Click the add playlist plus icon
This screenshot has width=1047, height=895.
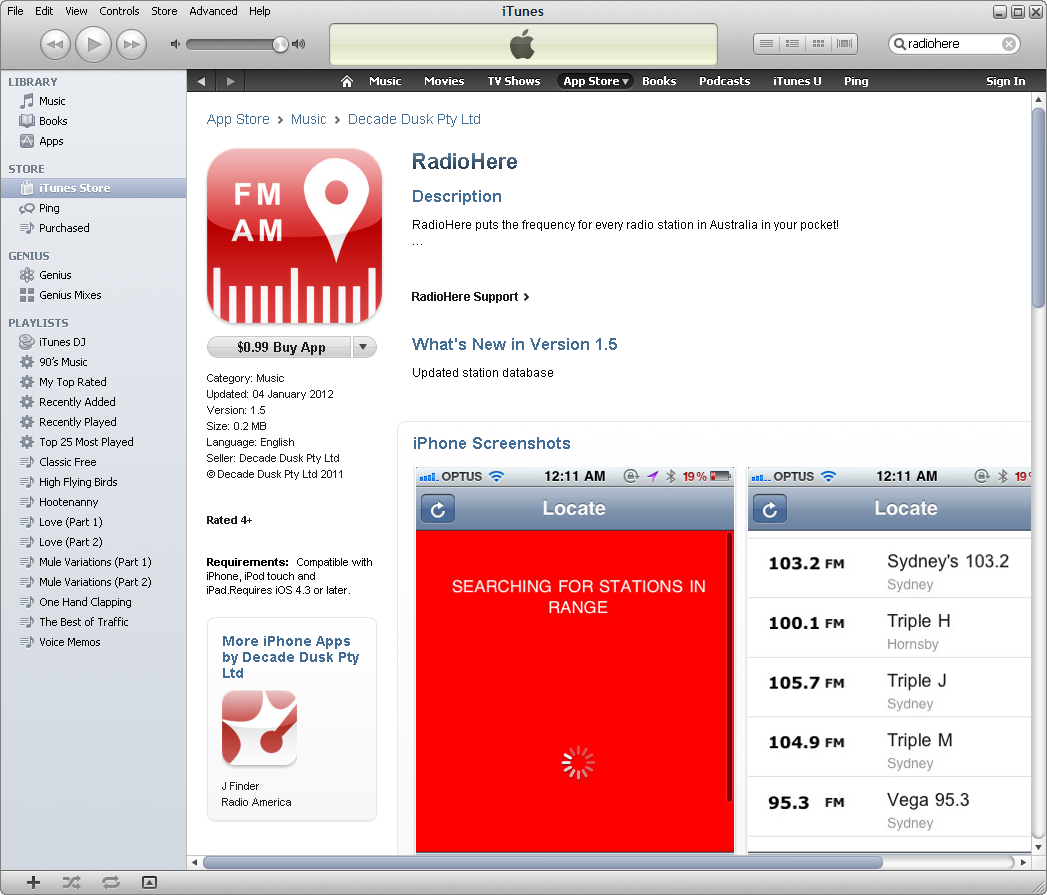tap(33, 881)
